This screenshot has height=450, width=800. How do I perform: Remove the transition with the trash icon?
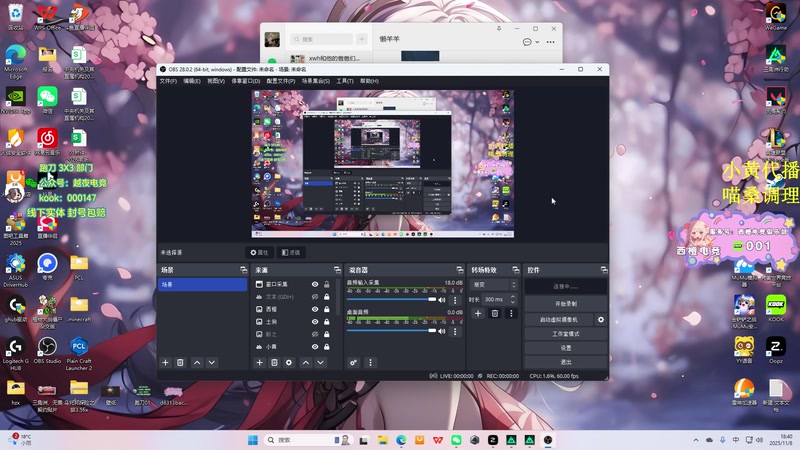494,313
